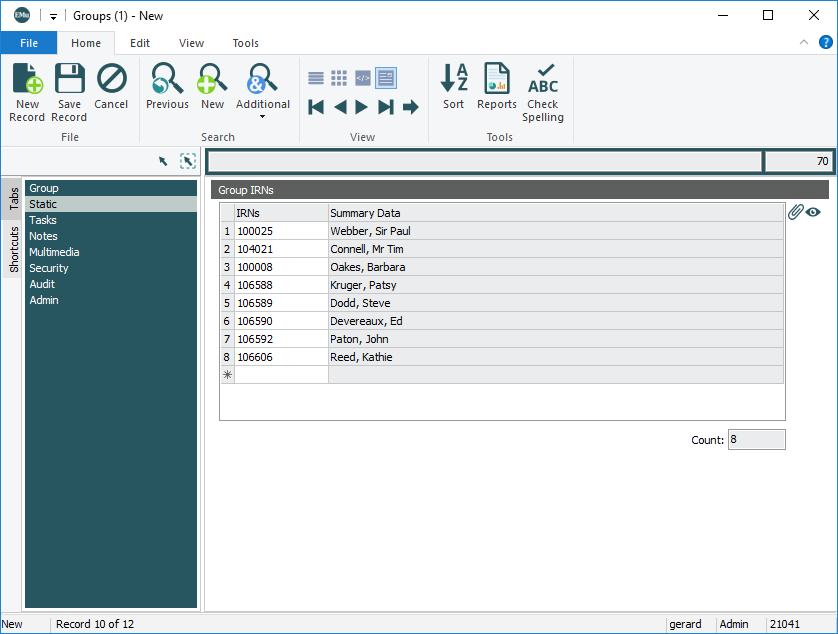838x634 pixels.
Task: Go to the first record
Action: (x=316, y=107)
